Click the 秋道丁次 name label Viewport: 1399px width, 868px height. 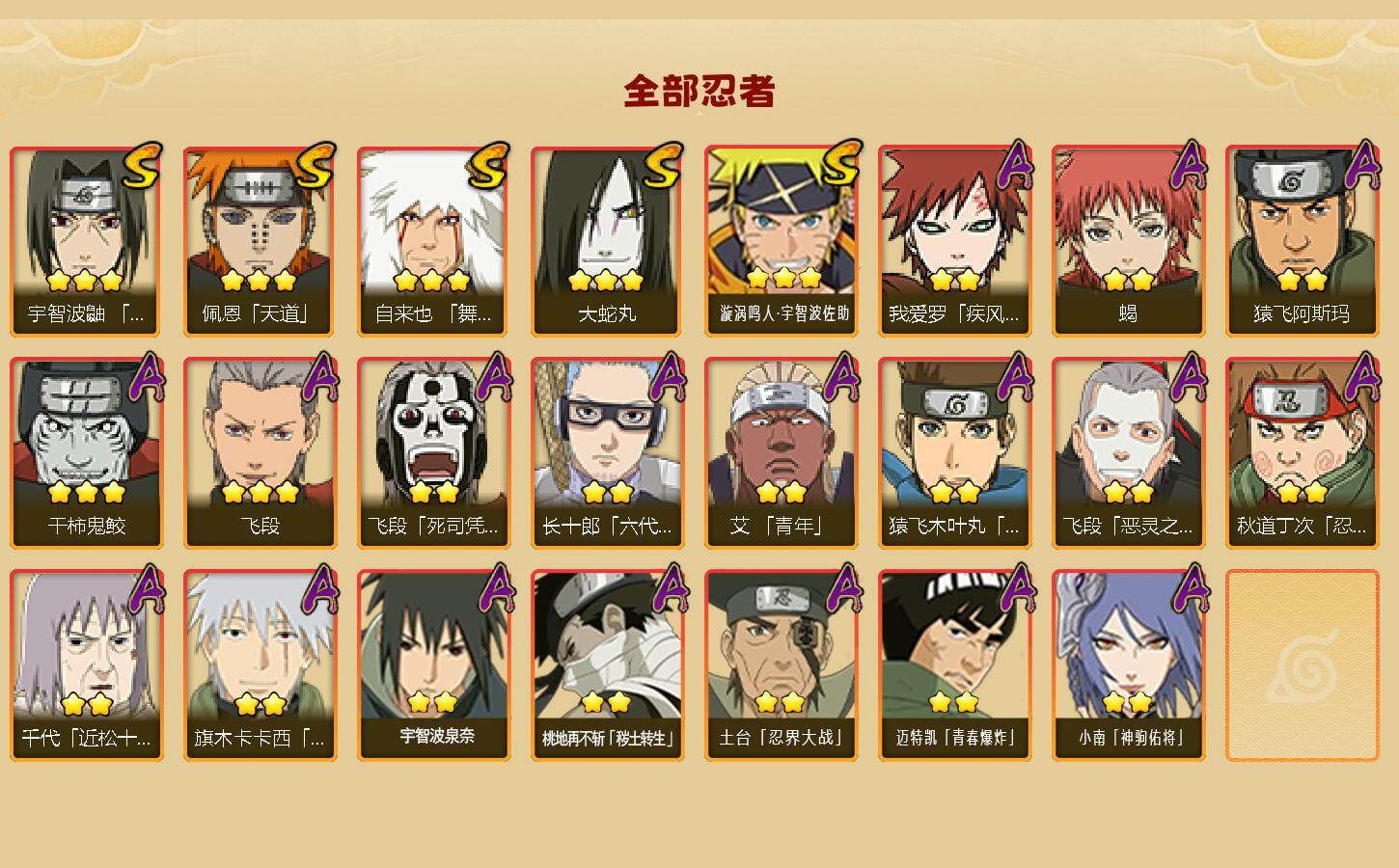pyautogui.click(x=1302, y=526)
